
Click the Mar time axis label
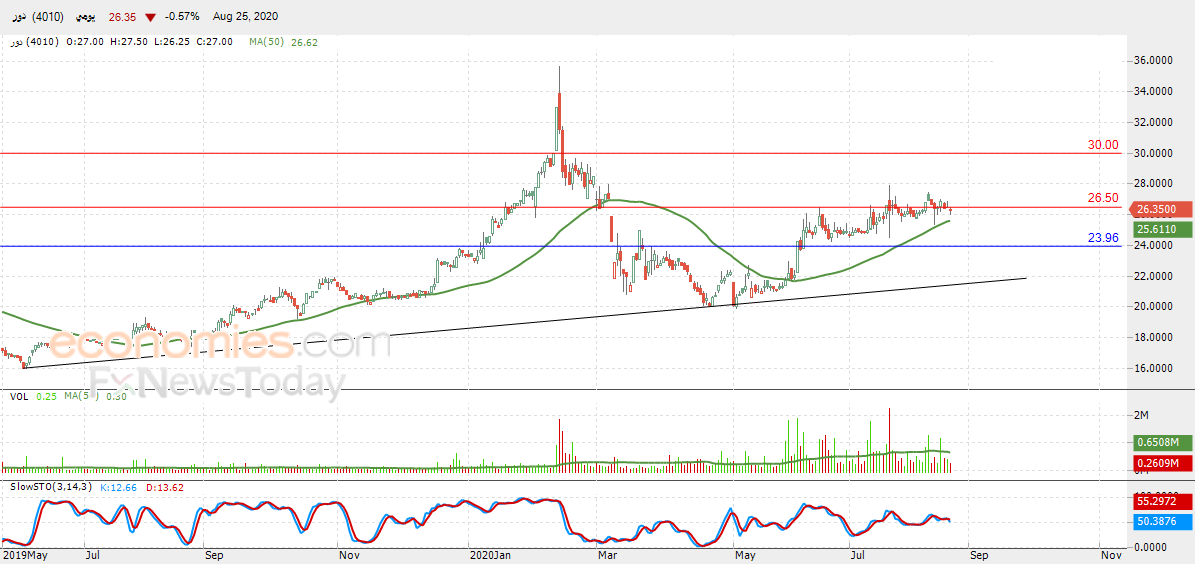(607, 556)
